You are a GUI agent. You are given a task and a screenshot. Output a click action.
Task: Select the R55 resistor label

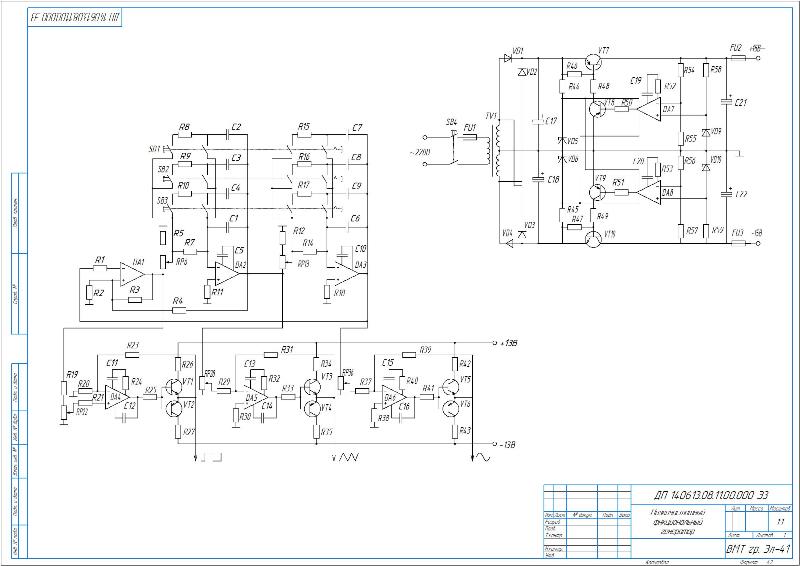point(690,139)
